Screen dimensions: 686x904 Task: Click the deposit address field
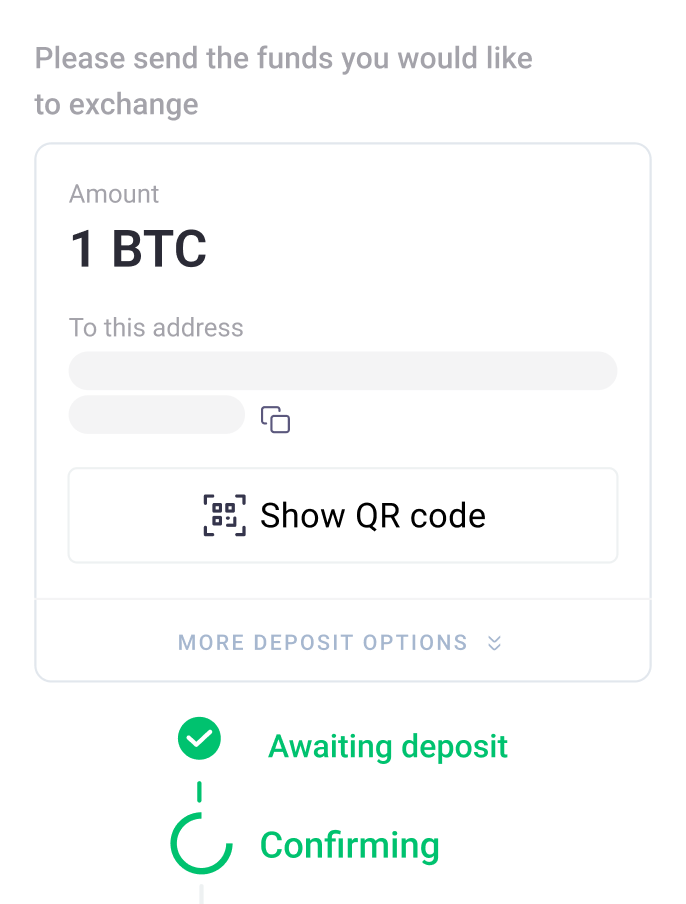point(343,370)
